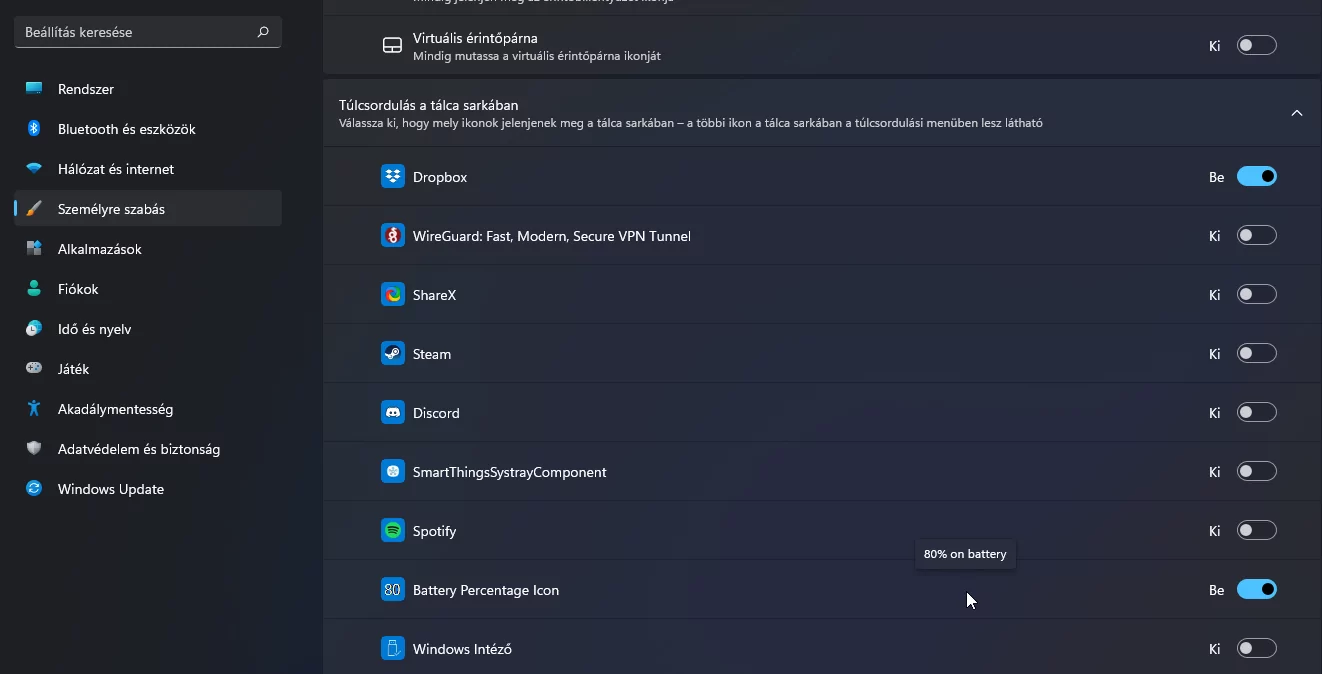Click the search magnifier icon

tap(263, 32)
